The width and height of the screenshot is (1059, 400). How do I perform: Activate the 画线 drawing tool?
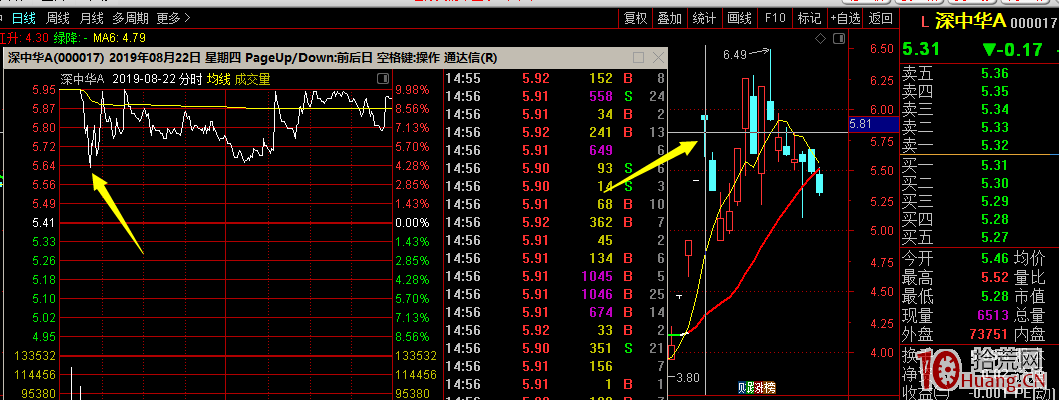[740, 19]
